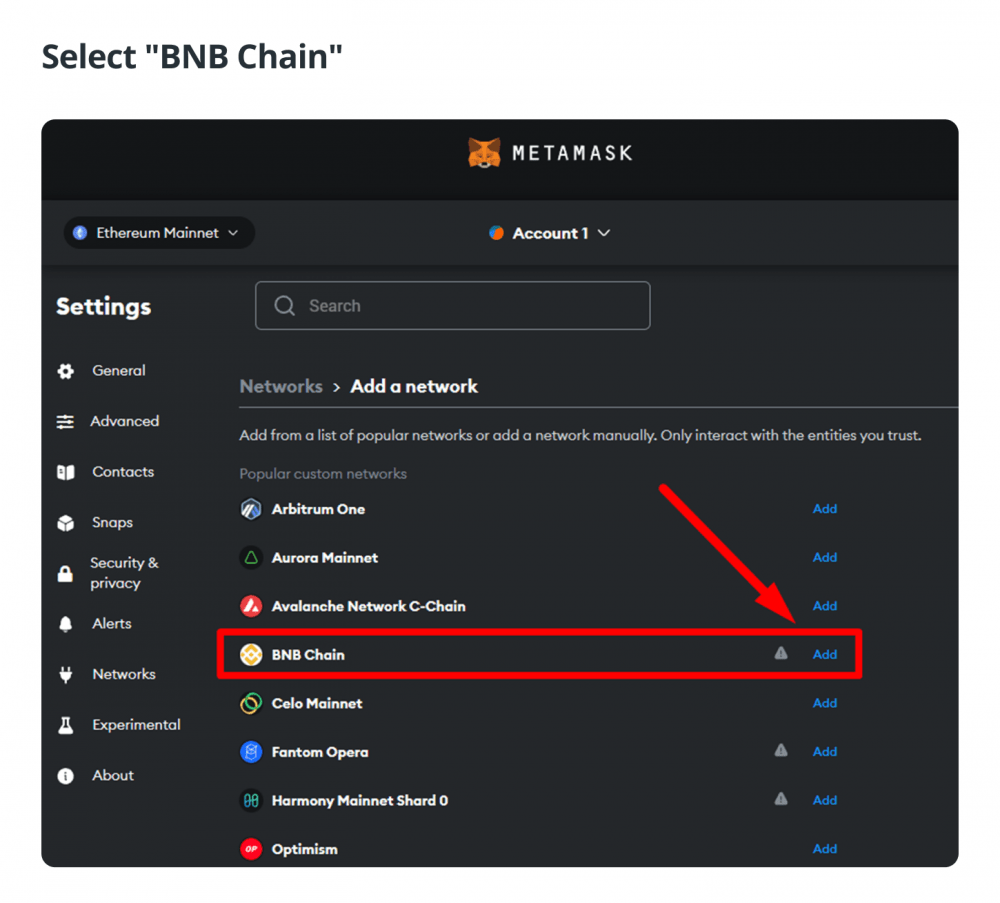Click the Networks breadcrumb link
This screenshot has width=1000, height=903.
(281, 386)
